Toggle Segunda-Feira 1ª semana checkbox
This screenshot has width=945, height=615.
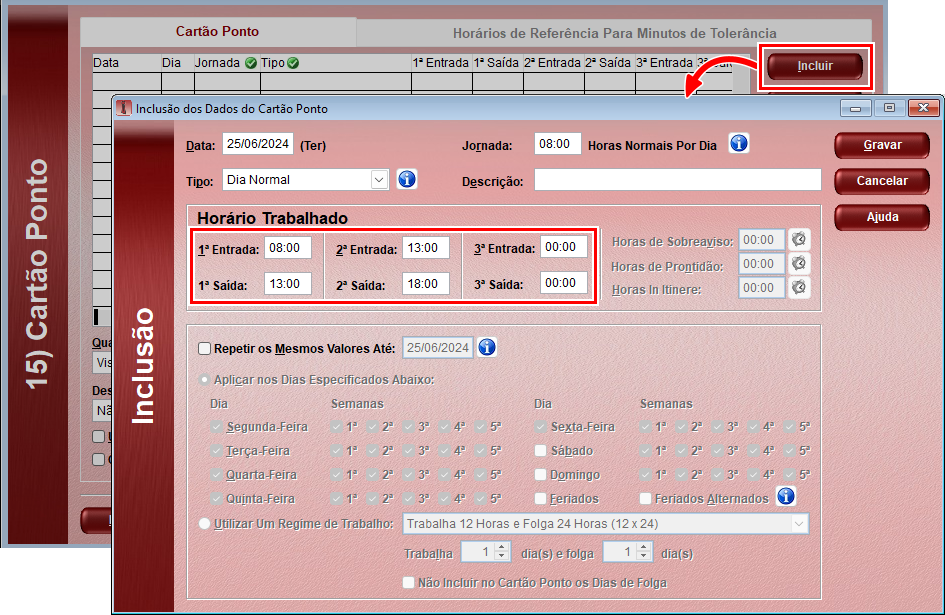click(336, 426)
